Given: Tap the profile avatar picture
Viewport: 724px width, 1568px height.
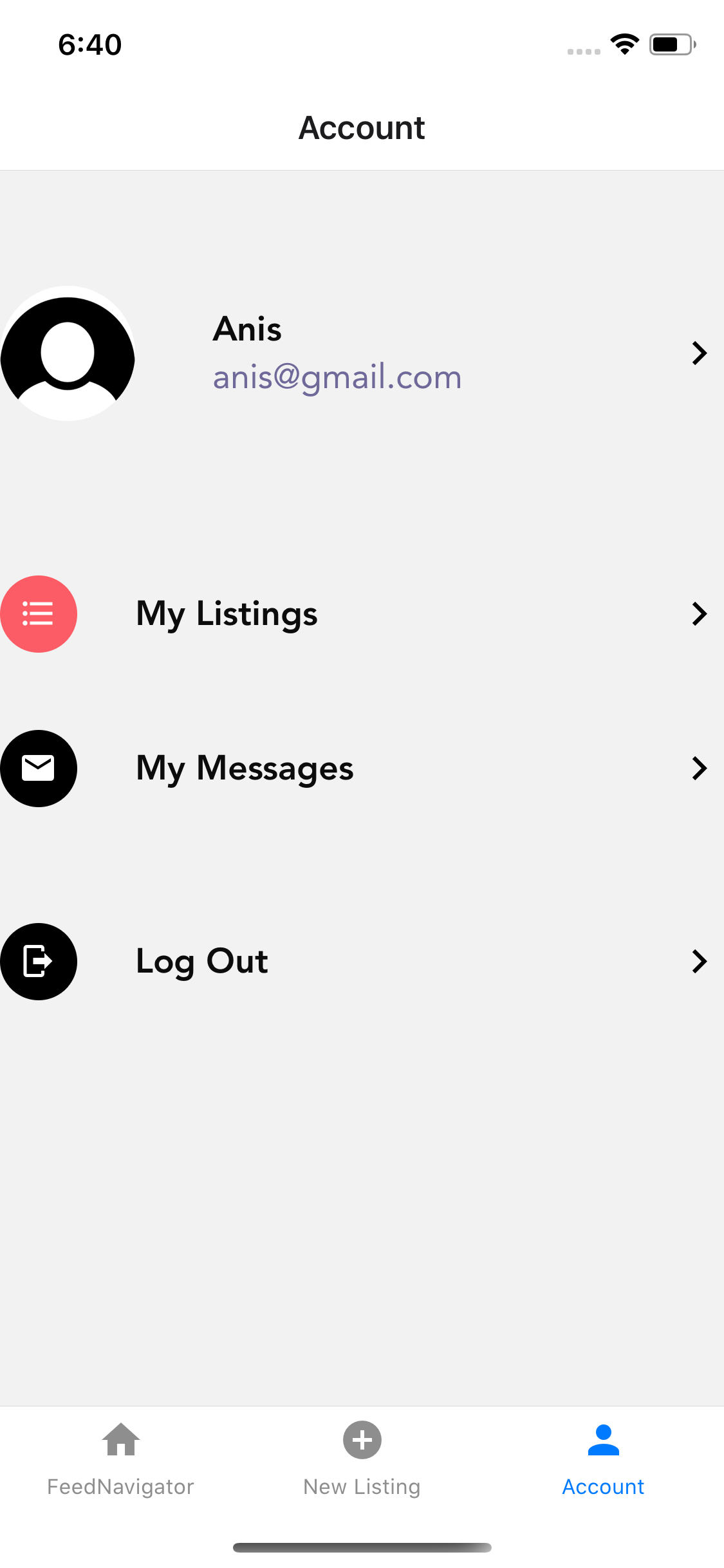Looking at the screenshot, I should click(68, 353).
